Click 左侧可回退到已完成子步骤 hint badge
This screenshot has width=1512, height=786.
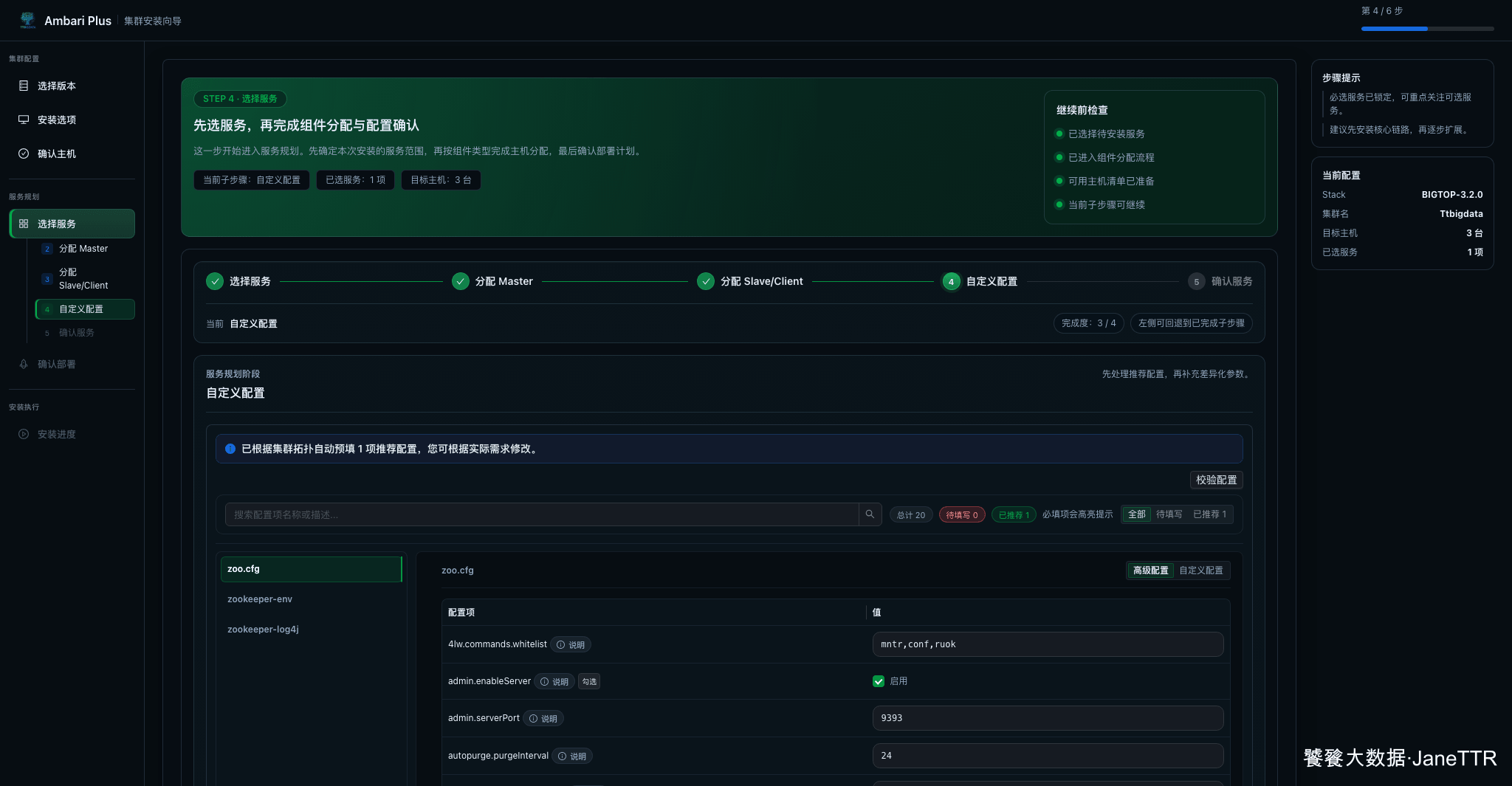1192,323
